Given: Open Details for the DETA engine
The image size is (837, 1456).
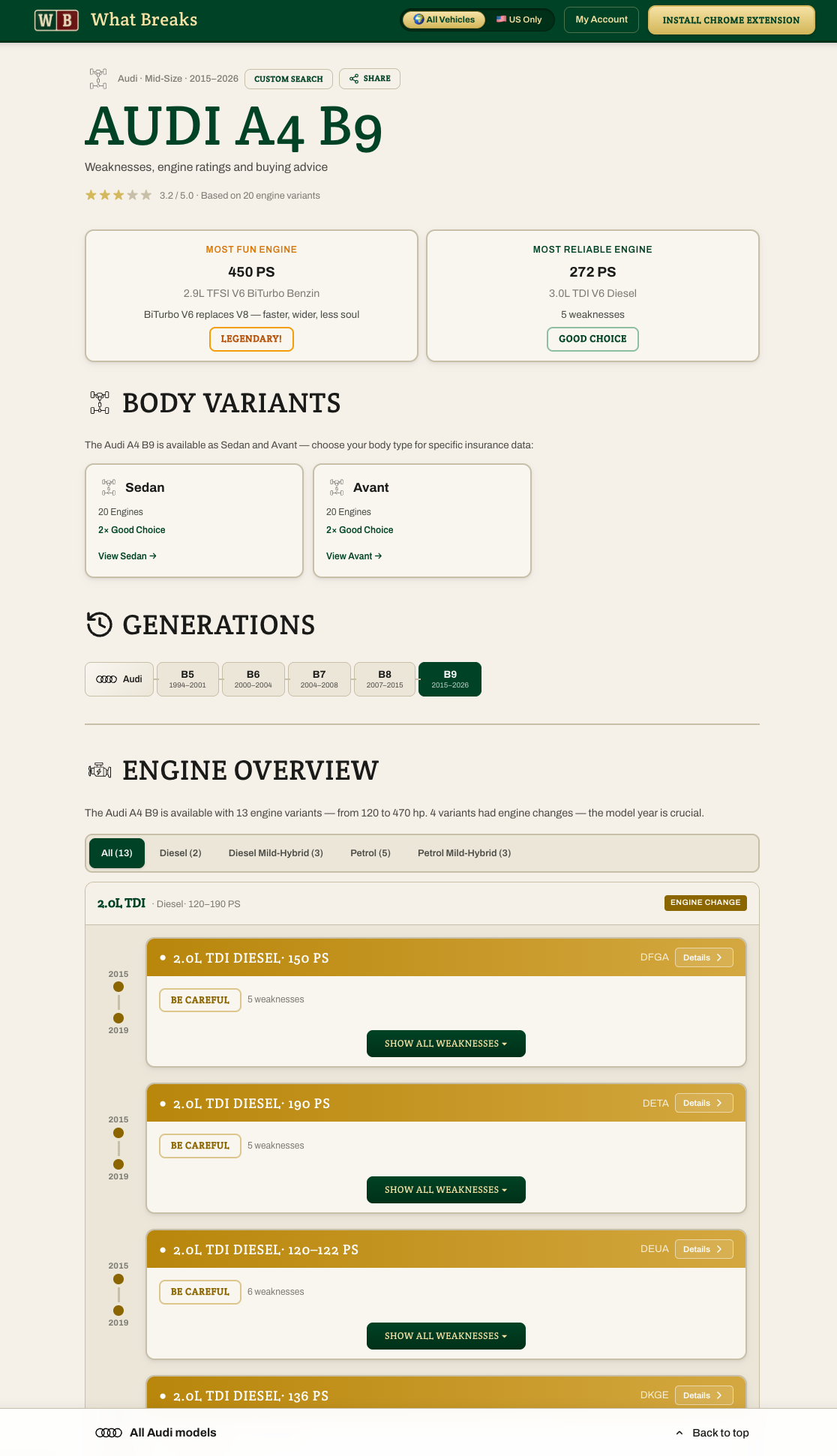Looking at the screenshot, I should click(x=703, y=1103).
